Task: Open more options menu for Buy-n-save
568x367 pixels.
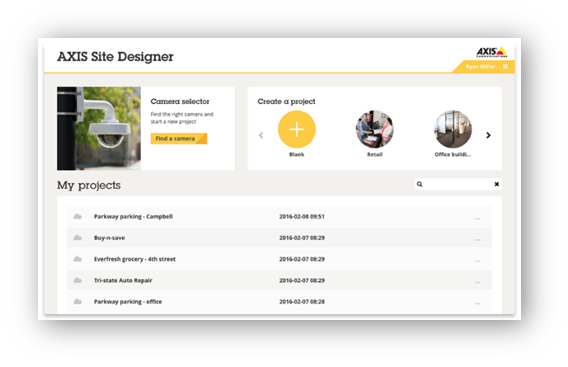Action: tap(477, 240)
